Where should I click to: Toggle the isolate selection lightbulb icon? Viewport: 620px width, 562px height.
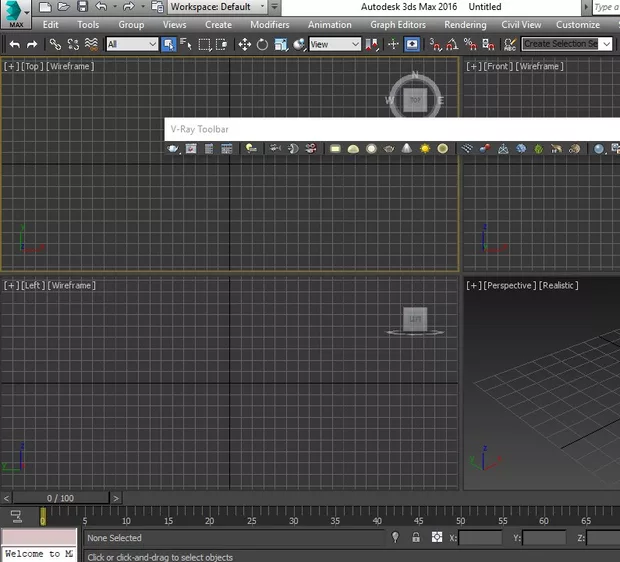click(x=395, y=538)
